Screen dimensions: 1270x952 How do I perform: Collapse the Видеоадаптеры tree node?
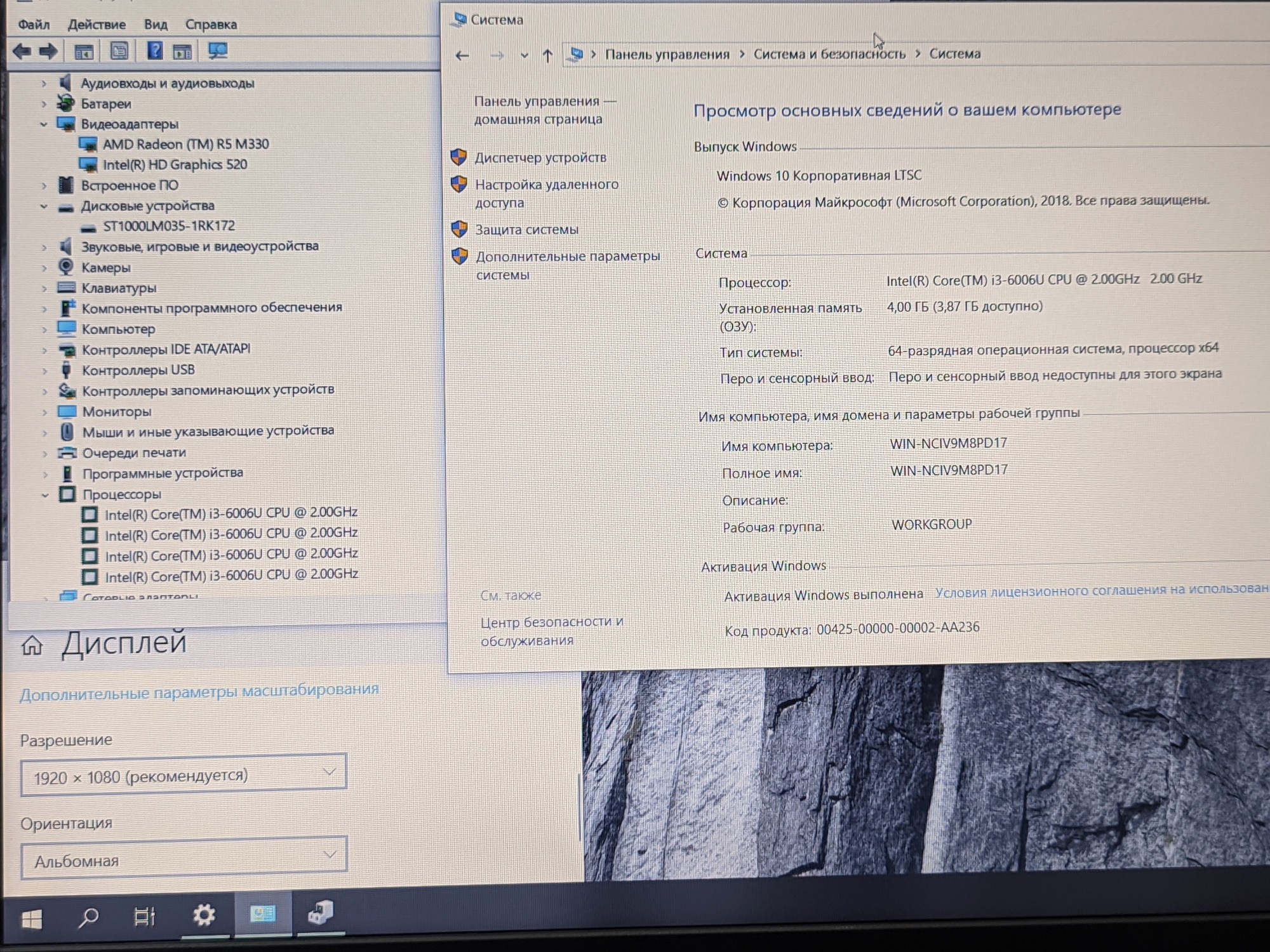point(43,124)
